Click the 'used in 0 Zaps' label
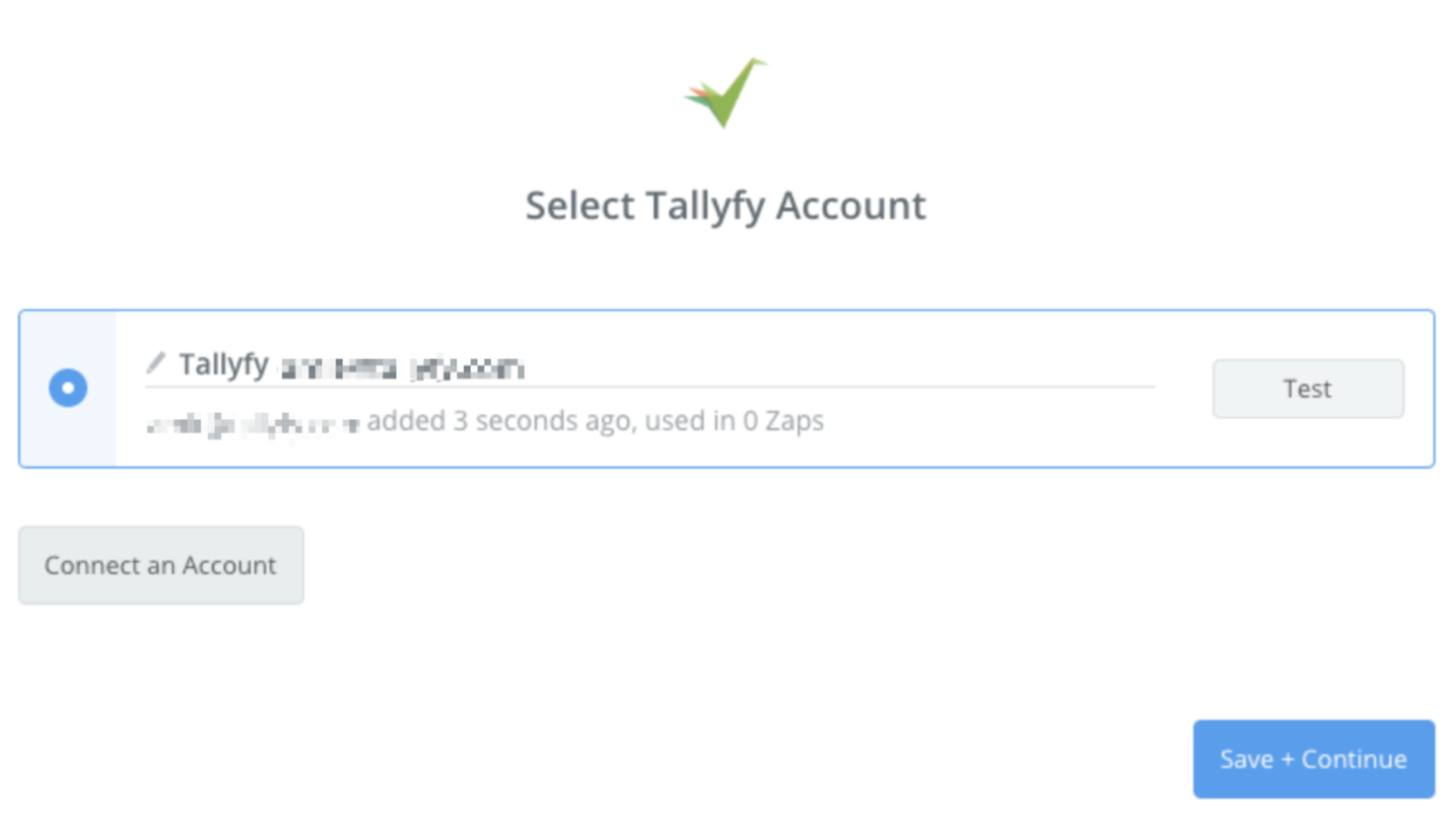 point(734,421)
